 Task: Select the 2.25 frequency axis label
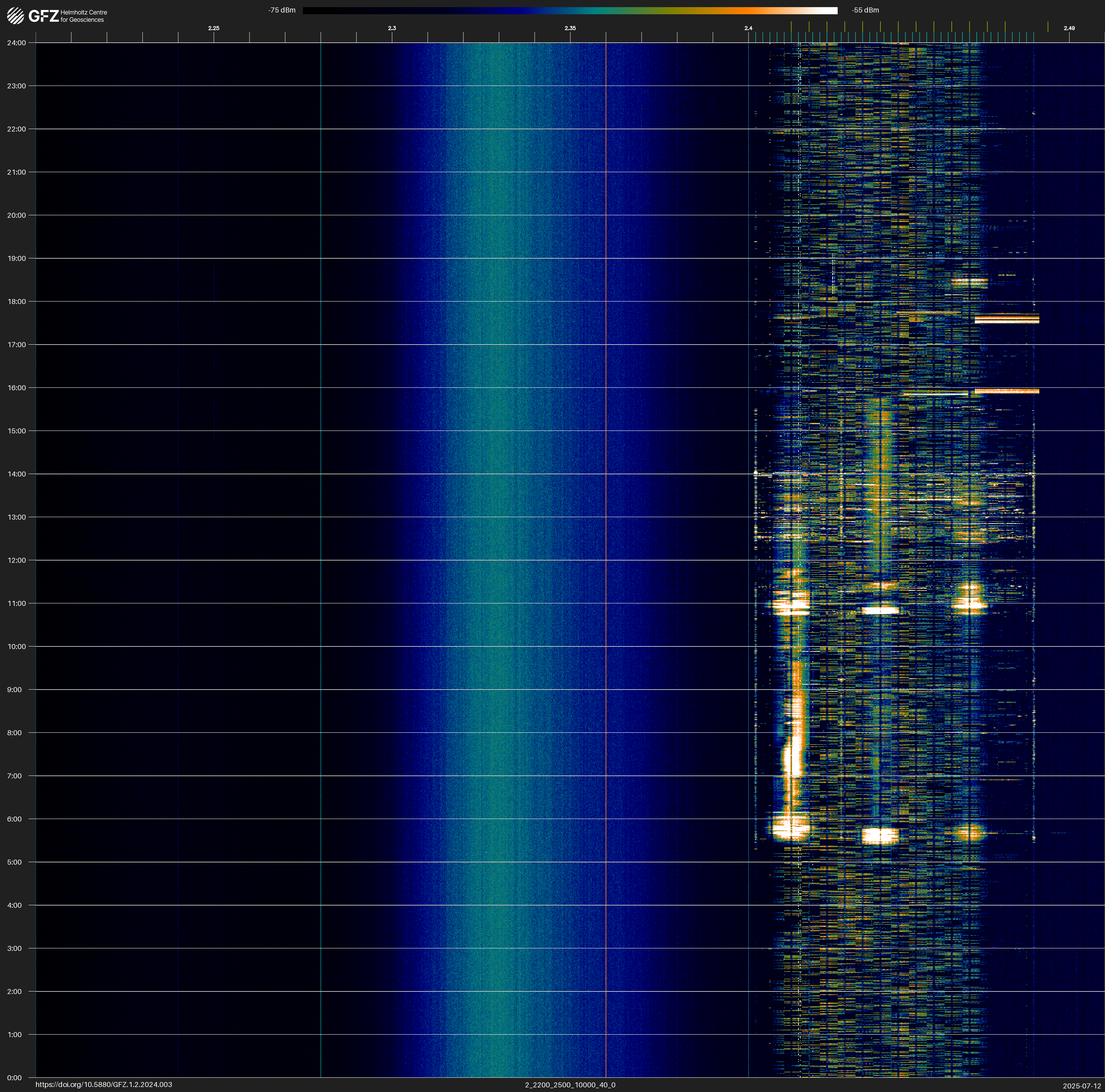click(213, 28)
